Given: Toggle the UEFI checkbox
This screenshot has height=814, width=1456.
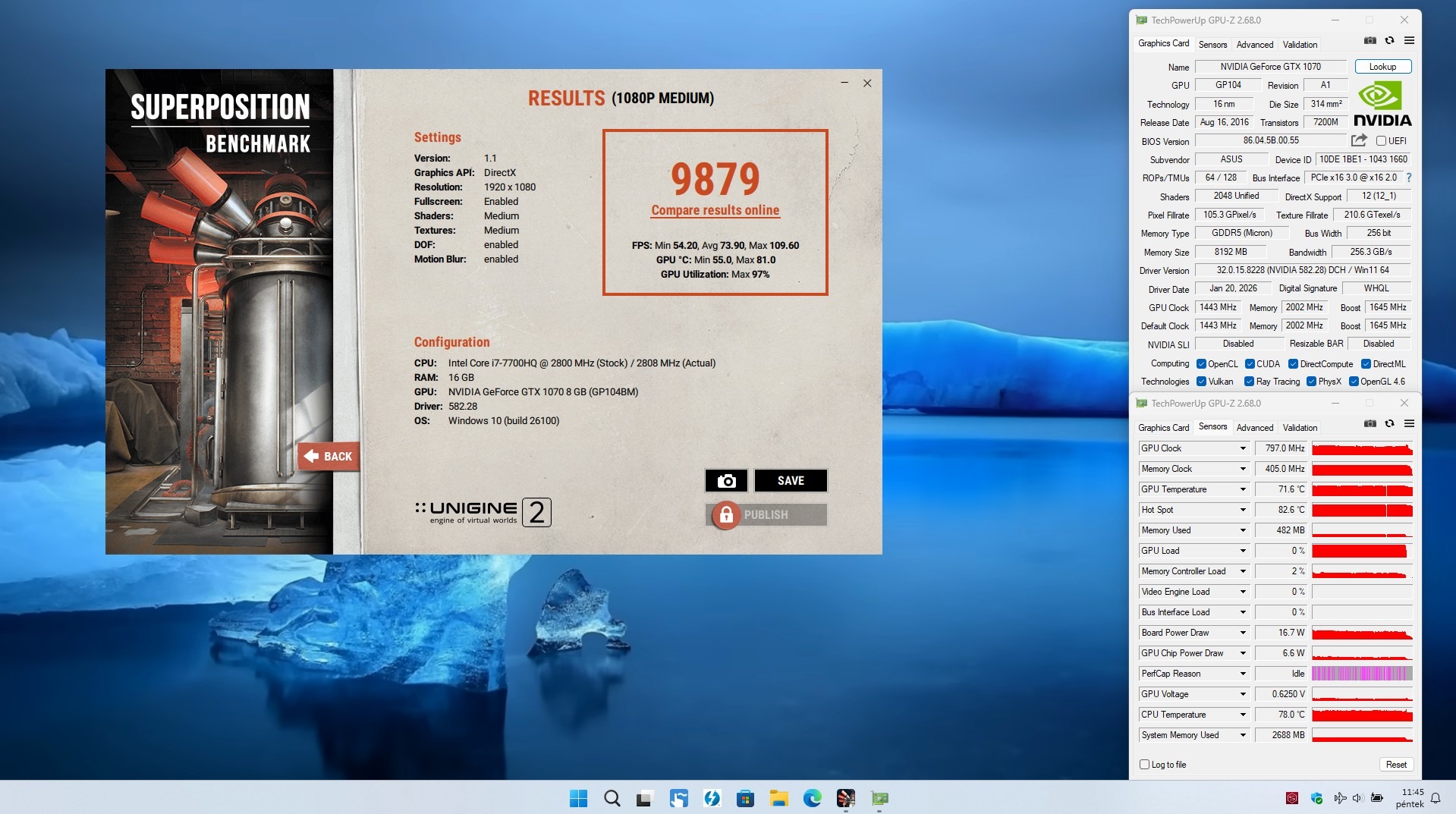Looking at the screenshot, I should [1381, 141].
